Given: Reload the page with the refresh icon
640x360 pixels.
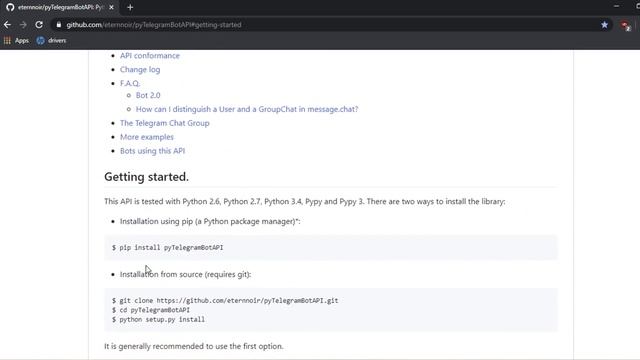Looking at the screenshot, I should tap(39, 25).
